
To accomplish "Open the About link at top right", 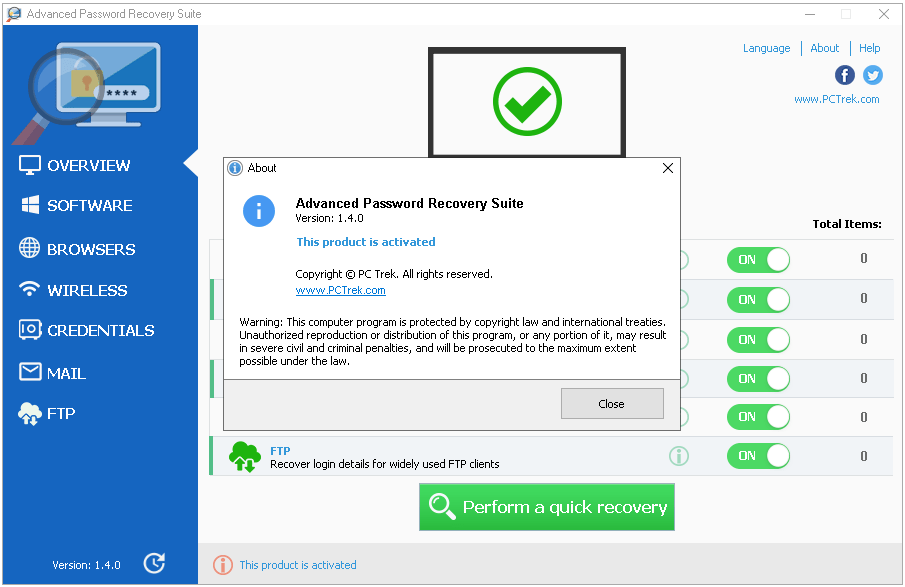I will click(x=824, y=48).
